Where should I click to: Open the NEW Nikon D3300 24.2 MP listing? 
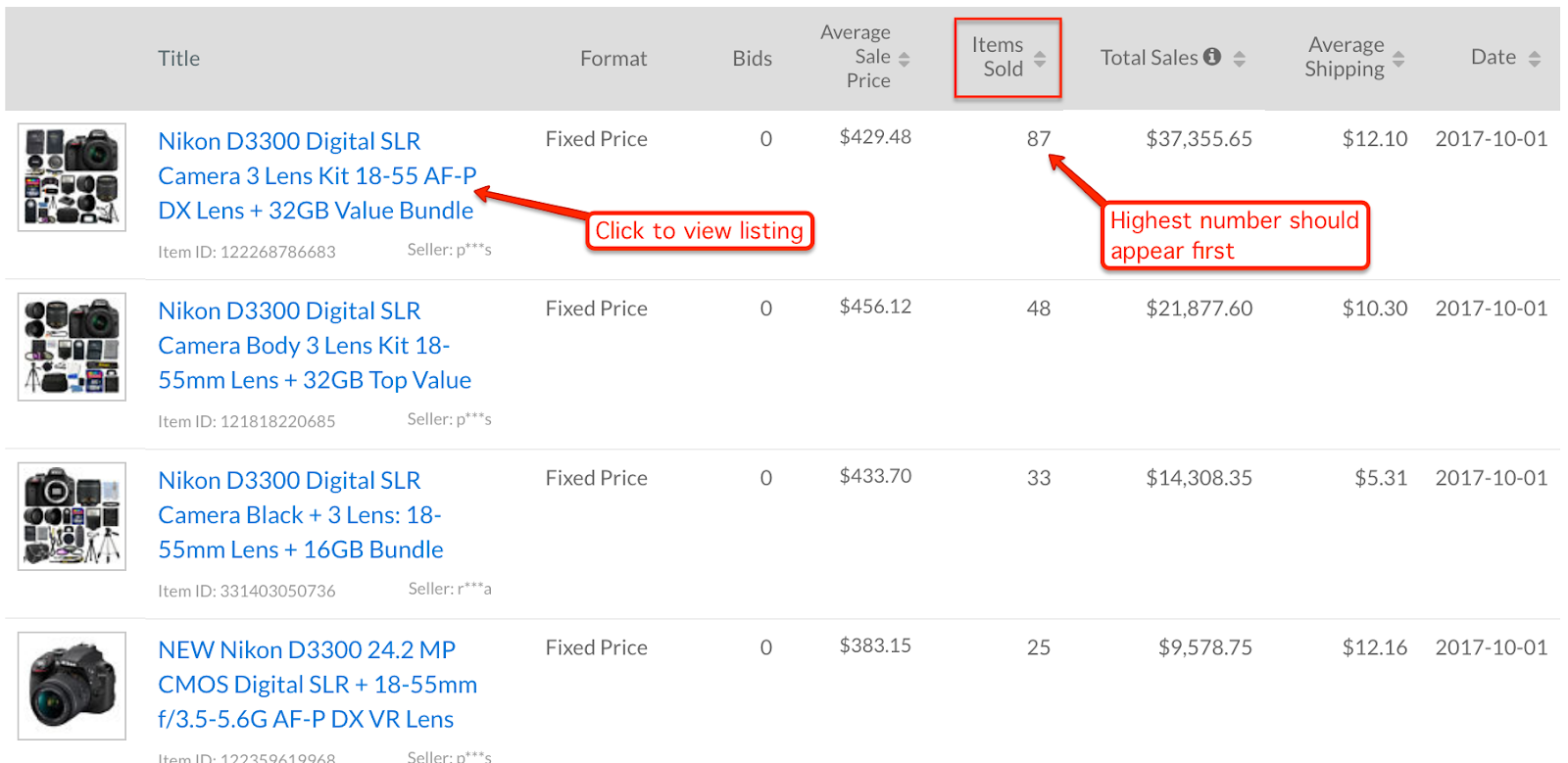click(x=317, y=684)
